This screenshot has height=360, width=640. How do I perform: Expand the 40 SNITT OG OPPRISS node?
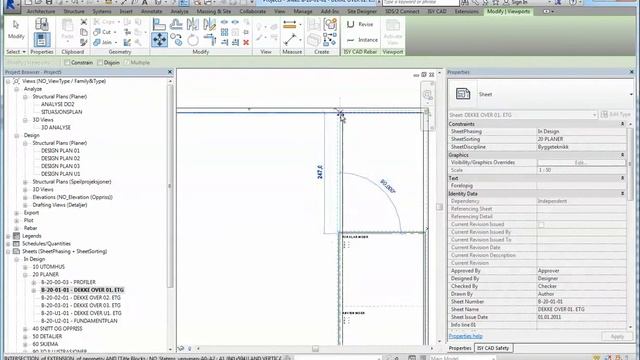25,329
